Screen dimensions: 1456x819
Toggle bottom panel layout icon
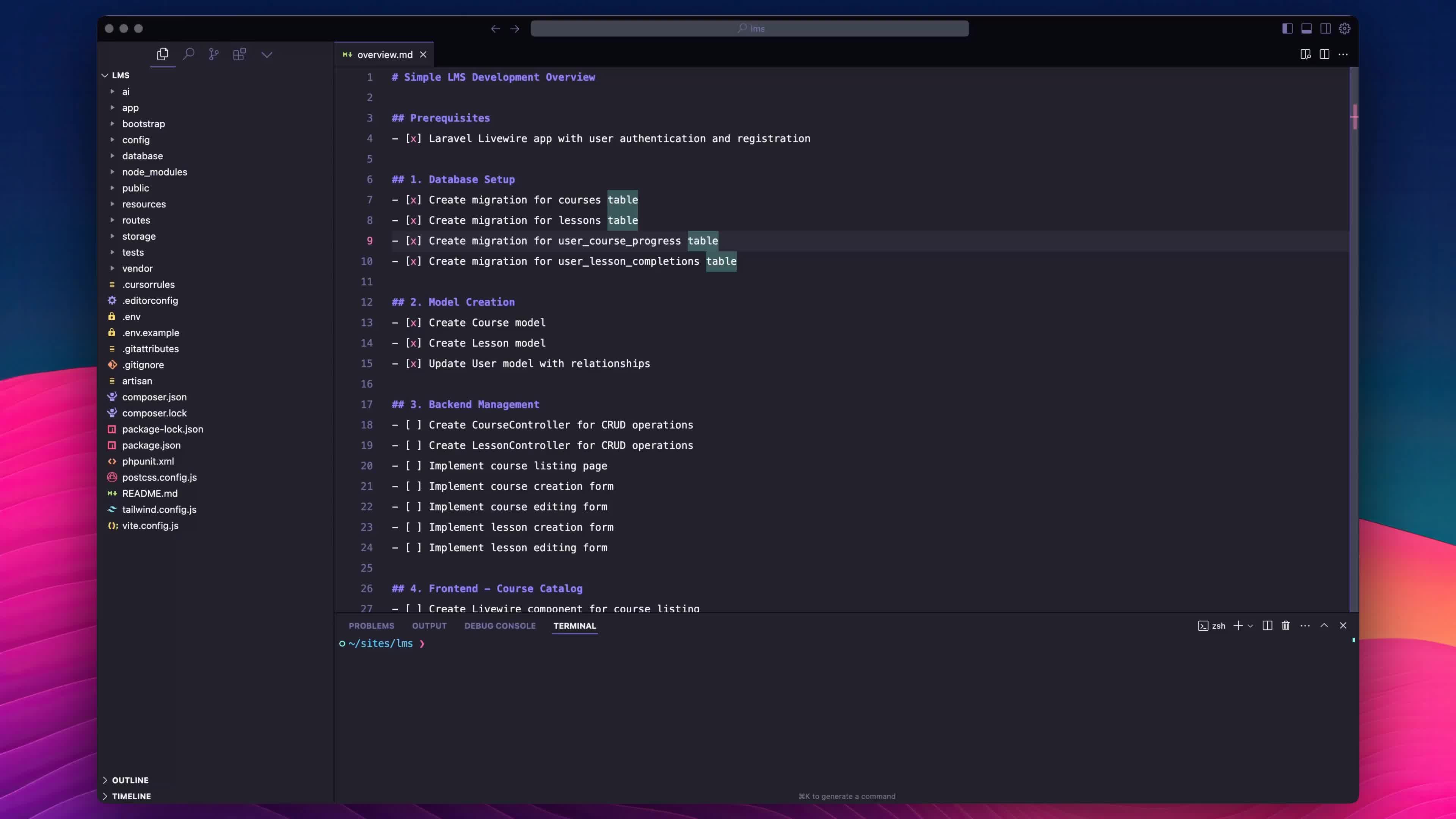coord(1307,29)
